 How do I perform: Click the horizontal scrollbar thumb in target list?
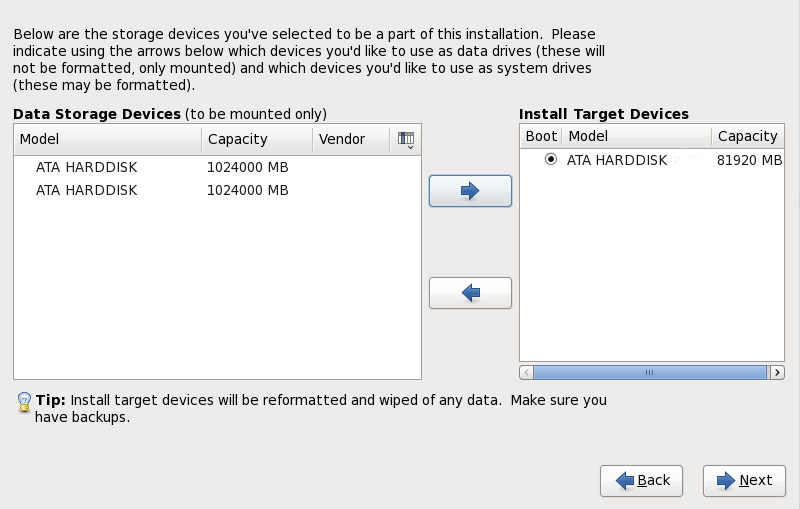point(648,373)
